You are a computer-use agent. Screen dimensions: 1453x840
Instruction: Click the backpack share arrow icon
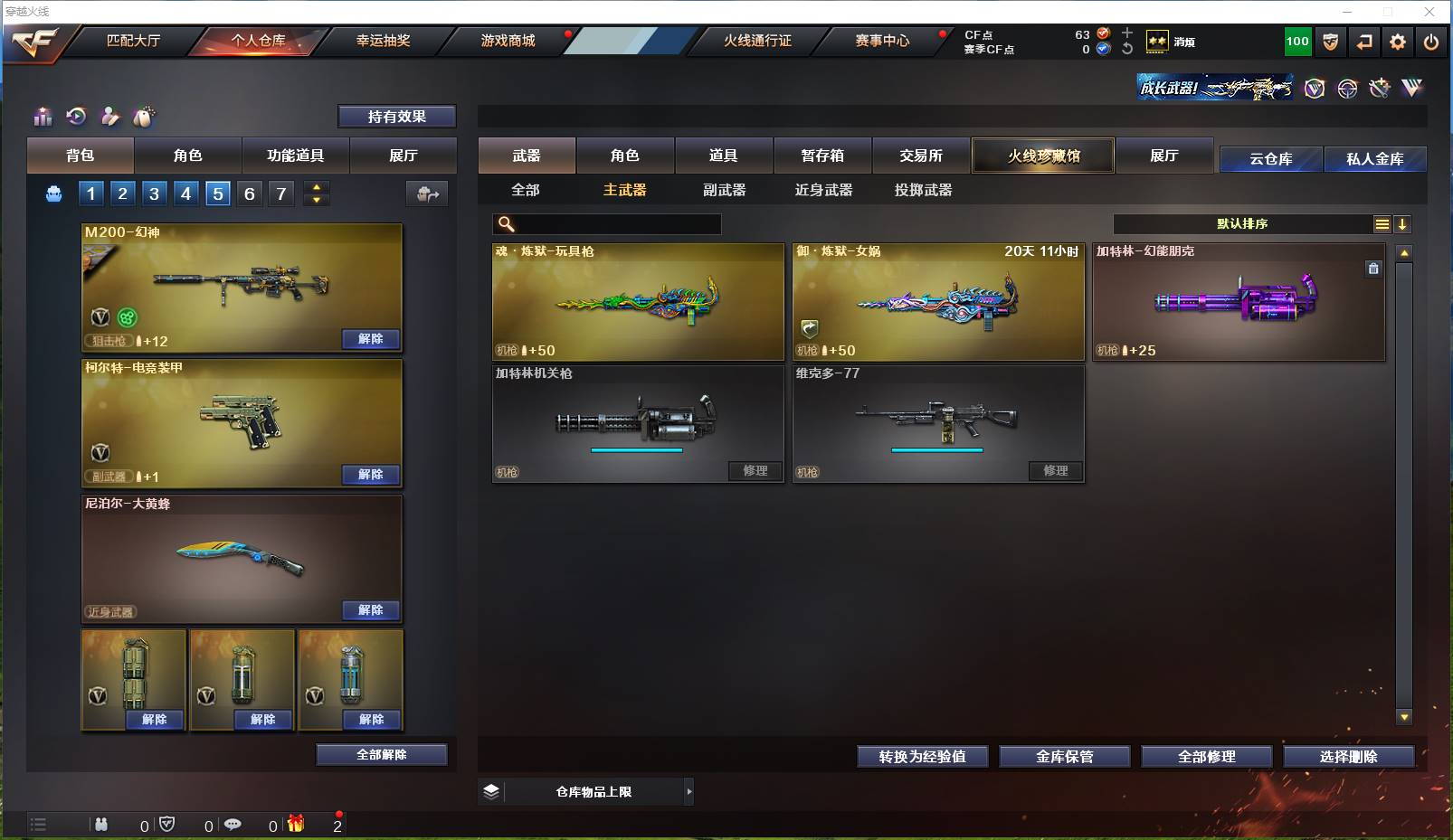pyautogui.click(x=427, y=193)
